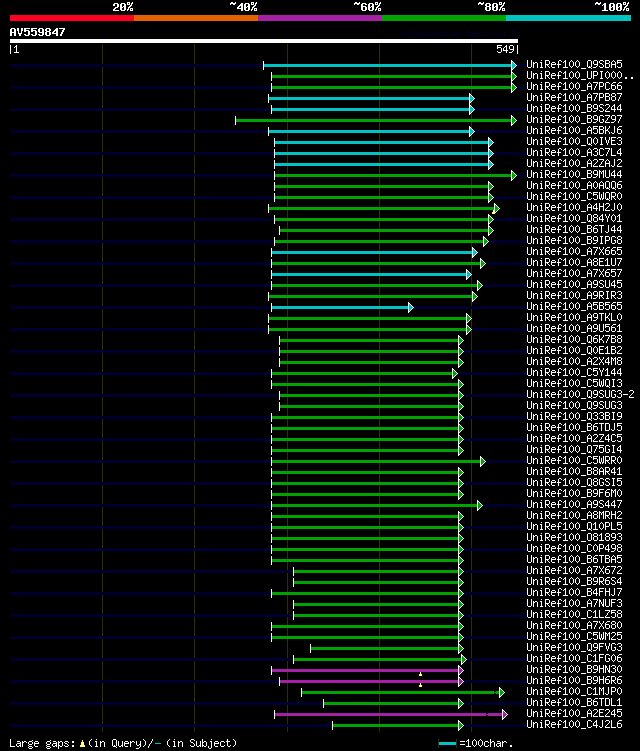Image resolution: width=640 pixels, height=751 pixels.
Task: Select hit label UniRef100_C4J2L6
Action: pyautogui.click(x=574, y=725)
